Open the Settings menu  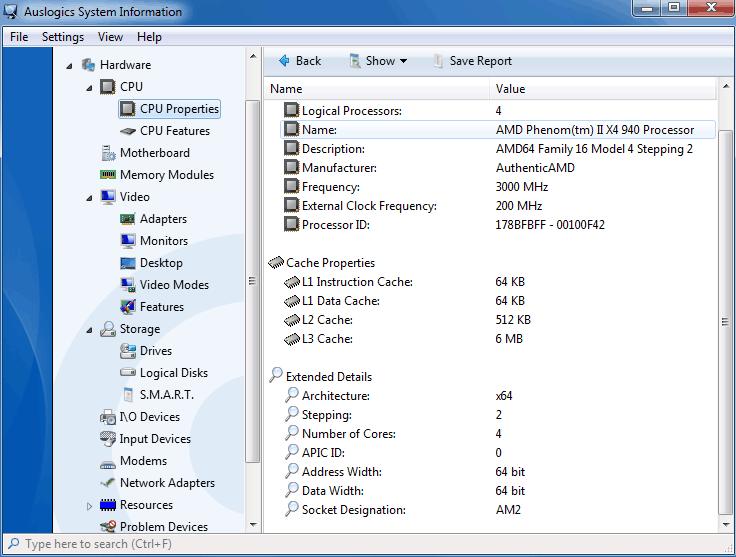[x=63, y=37]
